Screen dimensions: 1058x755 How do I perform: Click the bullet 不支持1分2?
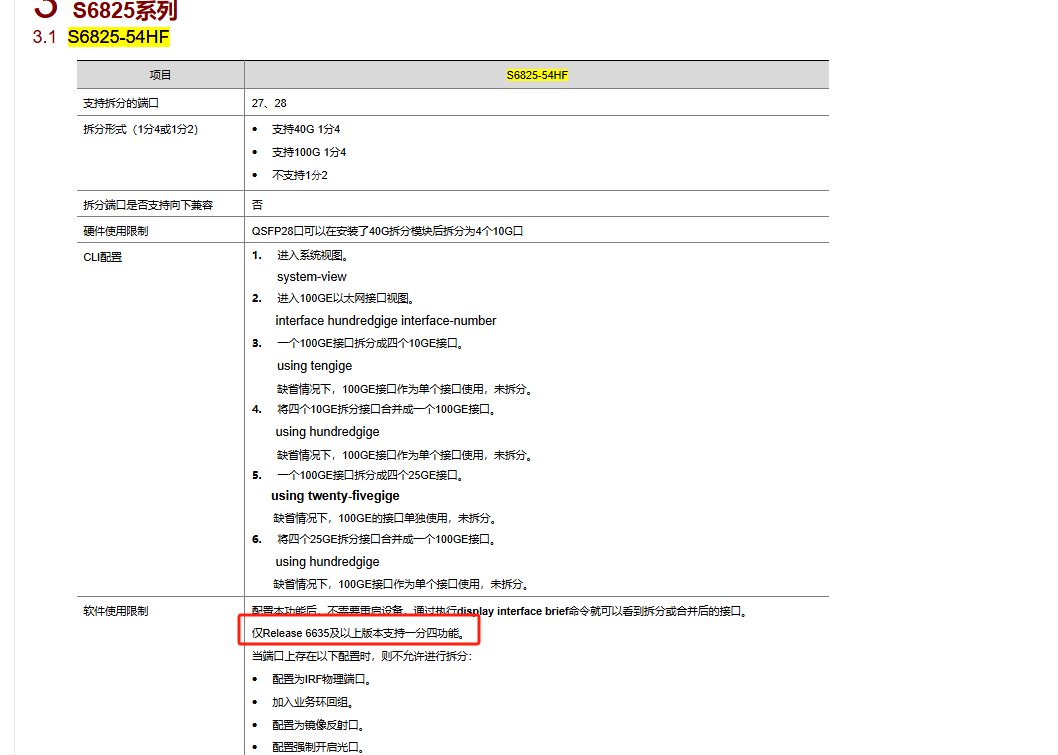[300, 175]
